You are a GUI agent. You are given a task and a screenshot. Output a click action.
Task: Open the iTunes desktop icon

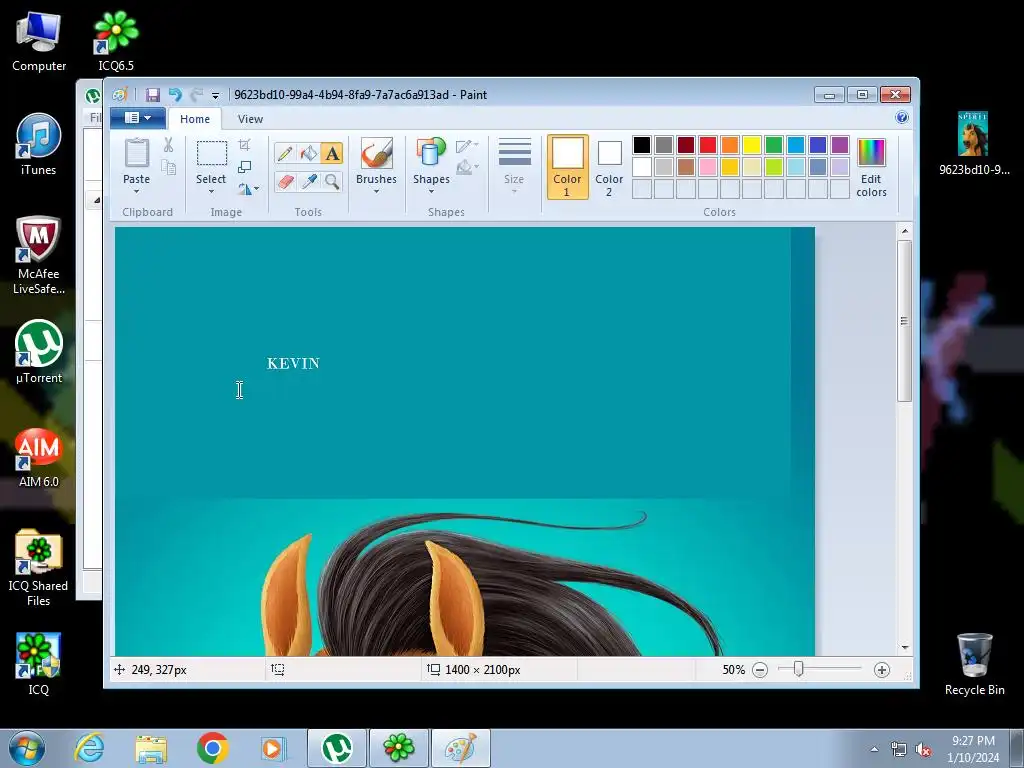pos(39,145)
